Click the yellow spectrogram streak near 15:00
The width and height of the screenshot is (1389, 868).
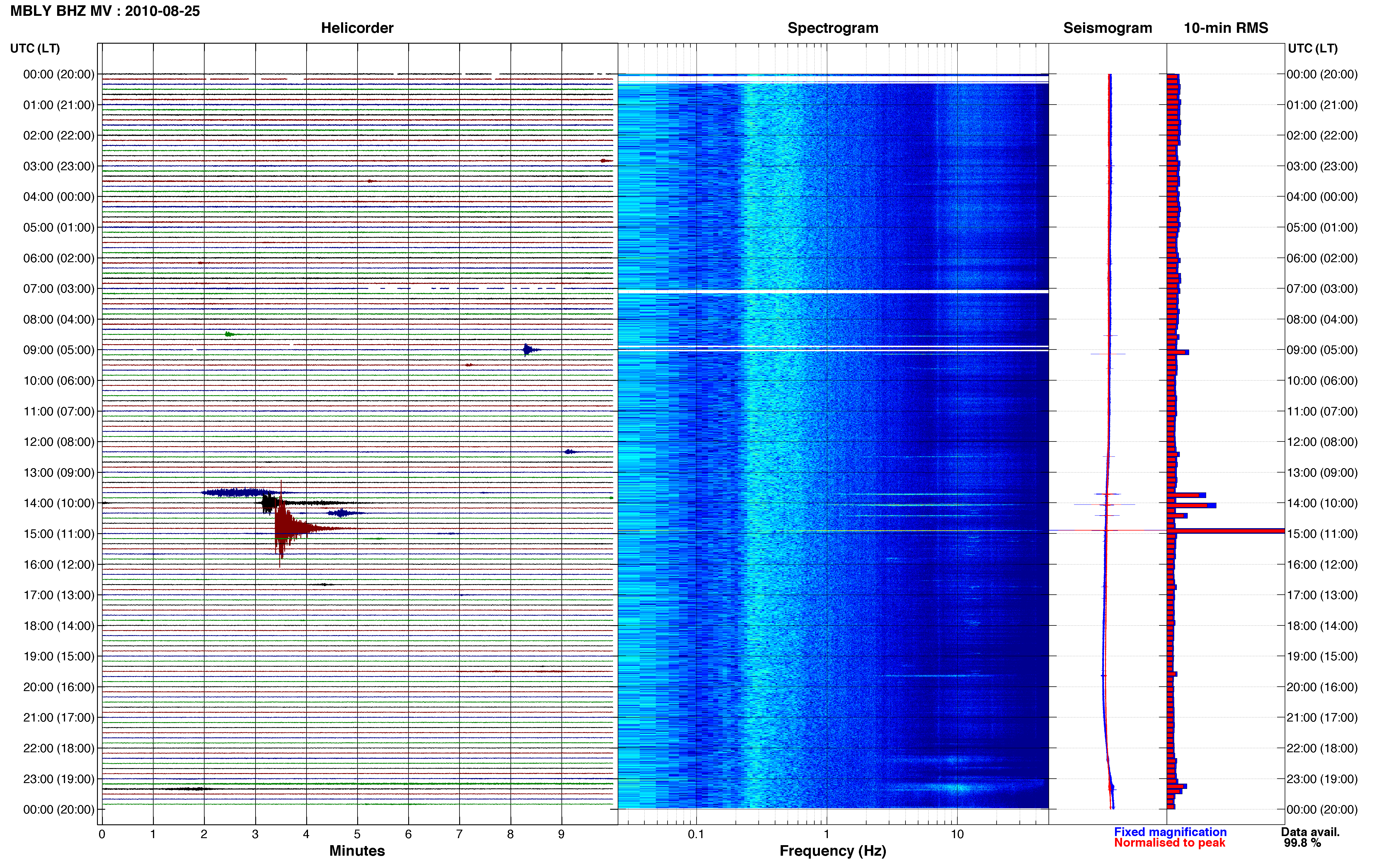pyautogui.click(x=833, y=531)
